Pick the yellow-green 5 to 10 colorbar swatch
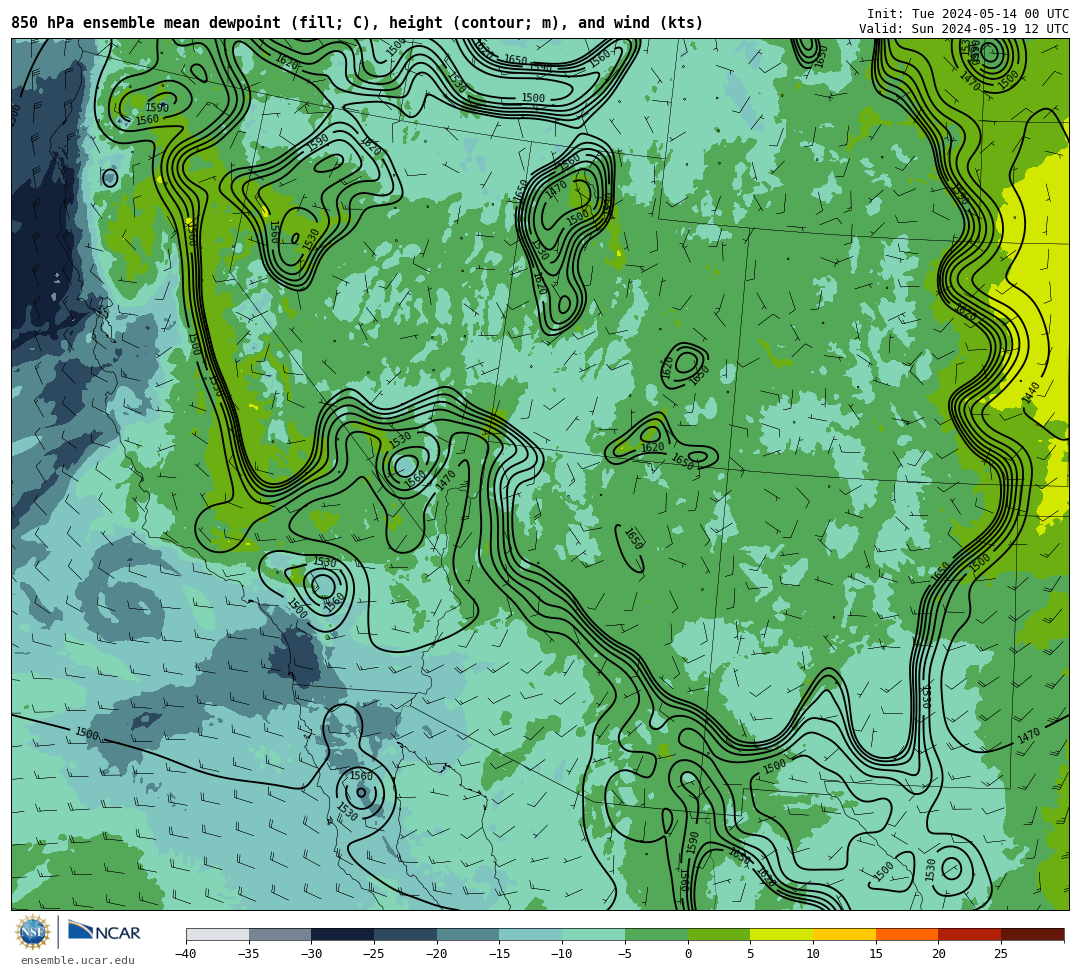The height and width of the screenshot is (973, 1080). point(782,934)
